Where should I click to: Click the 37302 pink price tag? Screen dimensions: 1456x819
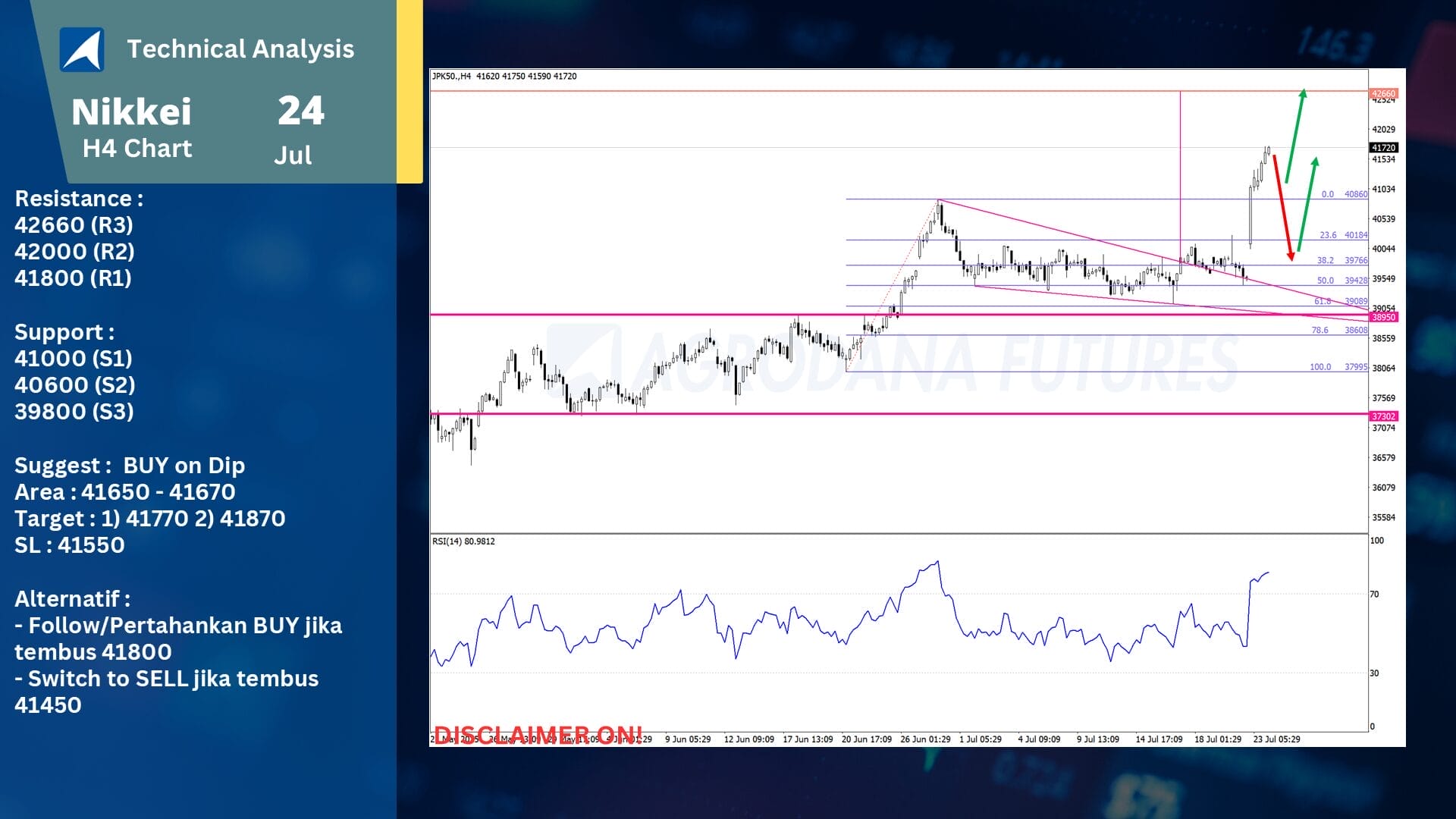[1383, 416]
